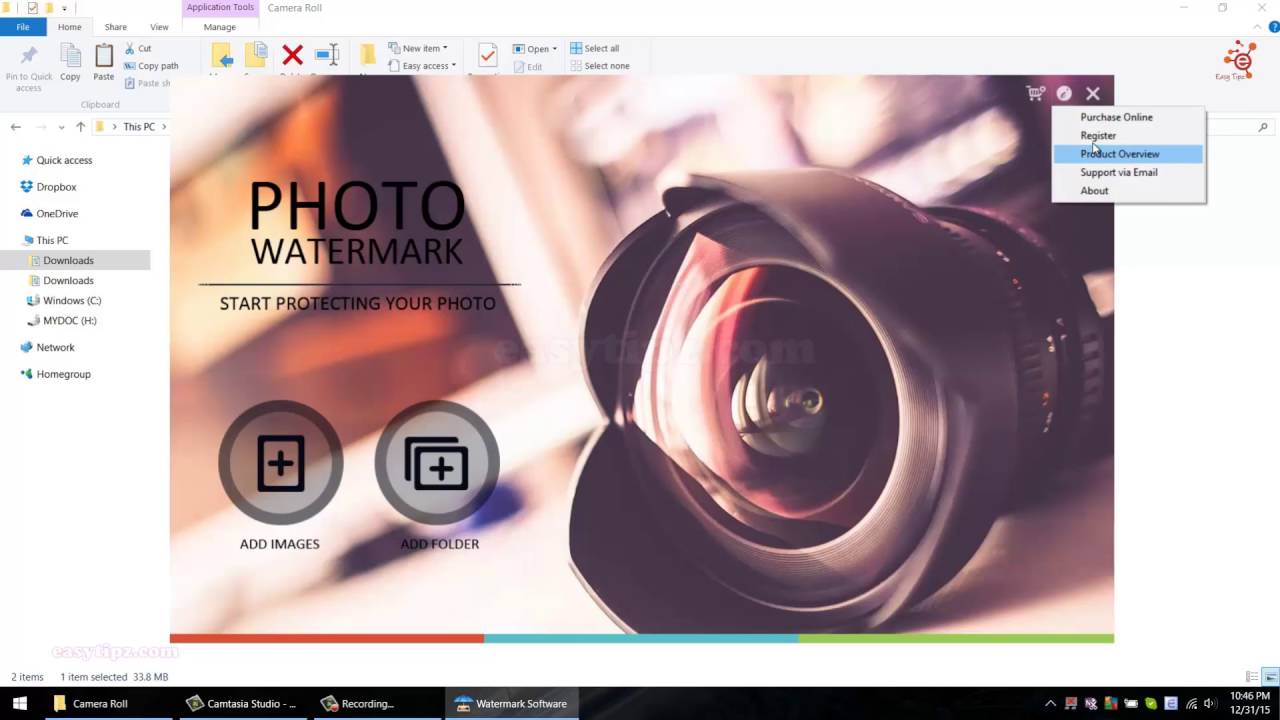
Task: Select MYDOC (H:) drive
Action: pyautogui.click(x=69, y=320)
